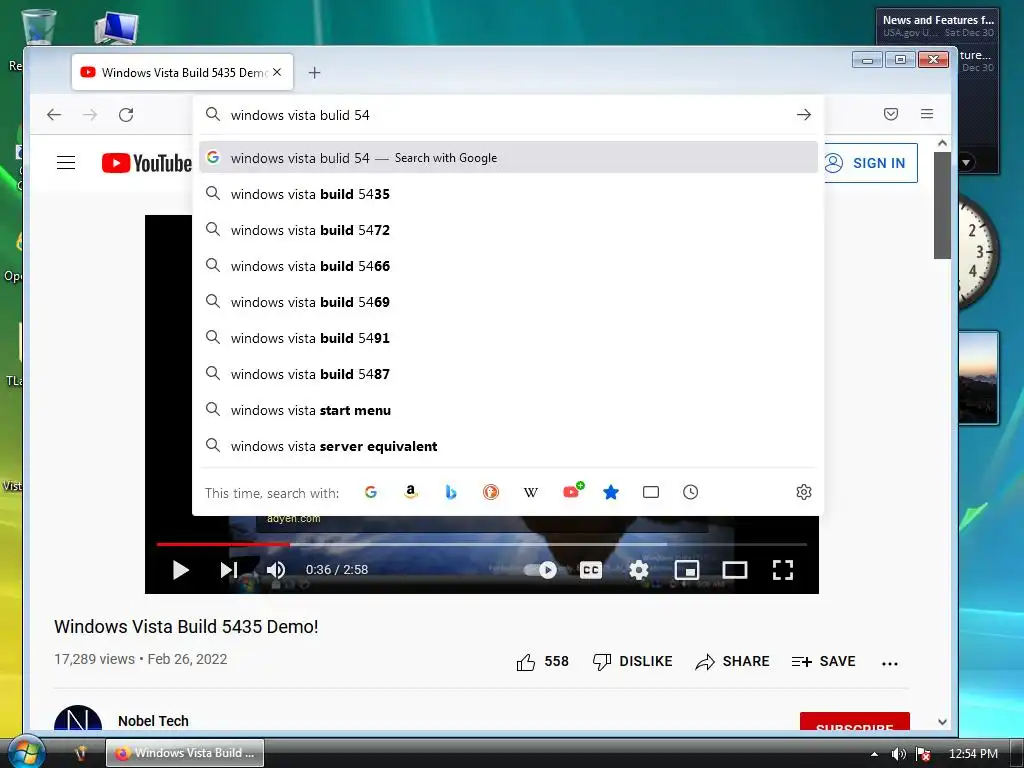1024x768 pixels.
Task: Open search settings gear in the dropdown
Action: [804, 492]
